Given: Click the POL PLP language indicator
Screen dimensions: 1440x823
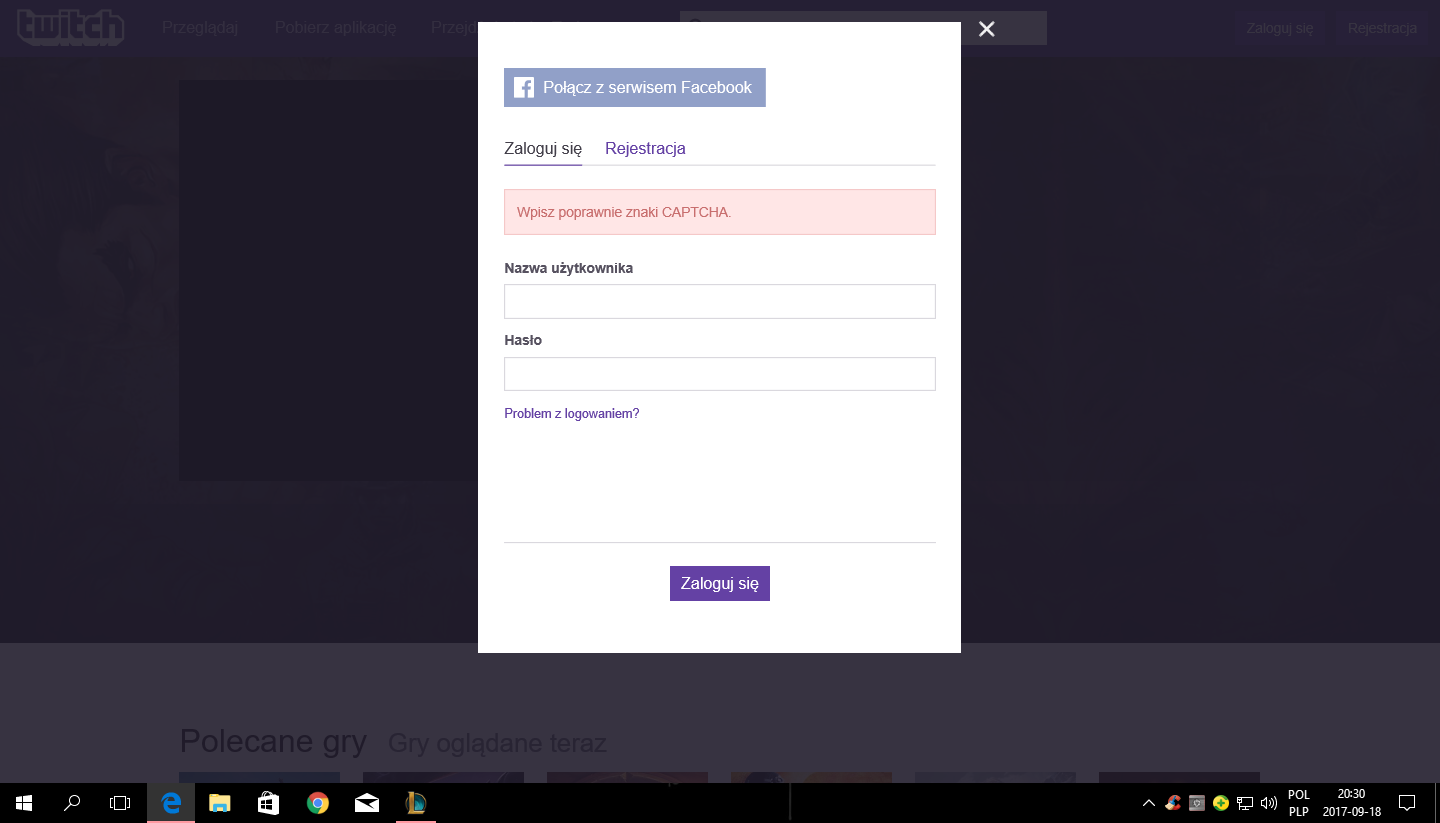Looking at the screenshot, I should (1298, 803).
